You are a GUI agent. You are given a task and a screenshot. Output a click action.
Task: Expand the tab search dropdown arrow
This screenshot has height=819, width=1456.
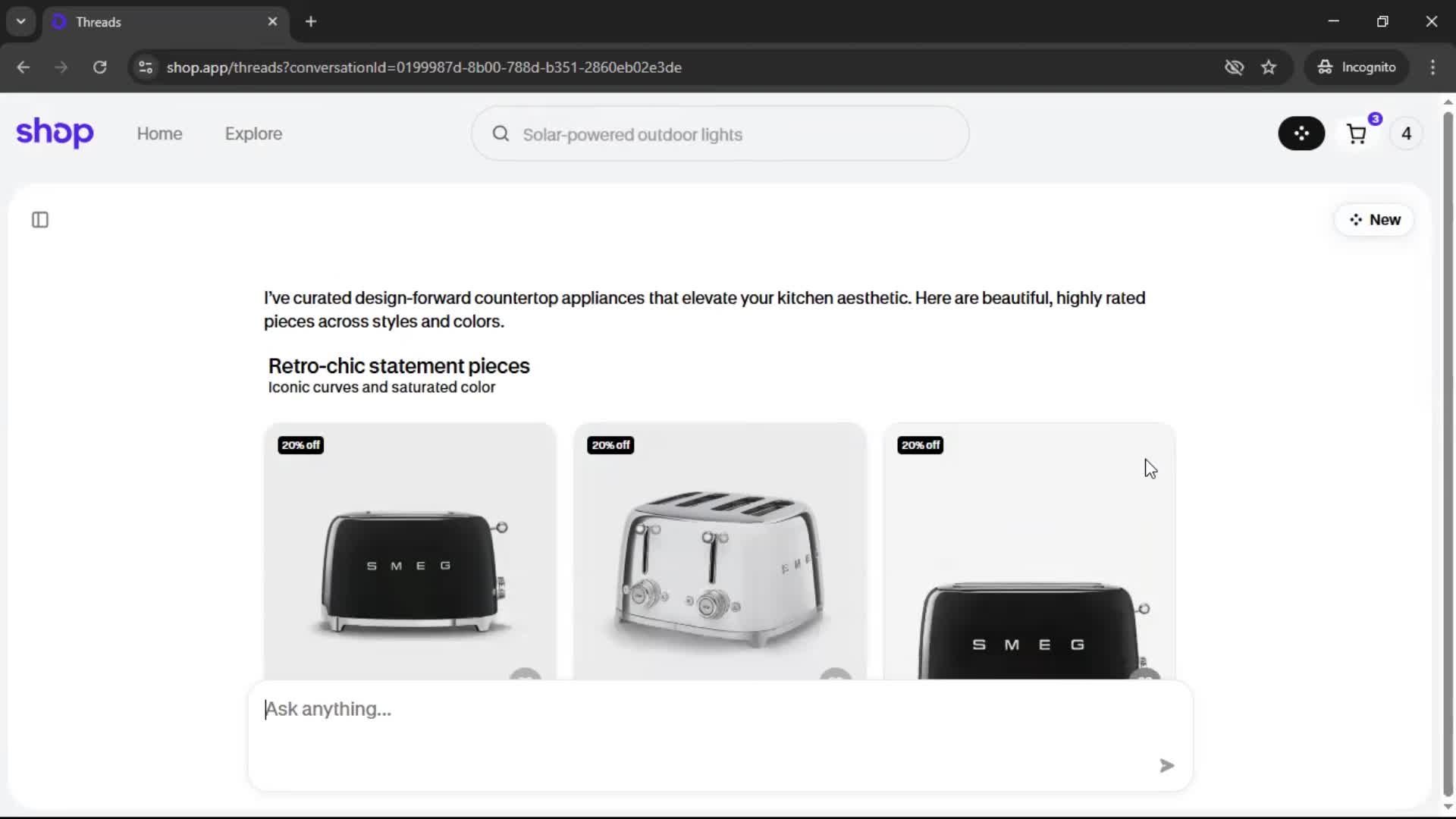click(20, 21)
